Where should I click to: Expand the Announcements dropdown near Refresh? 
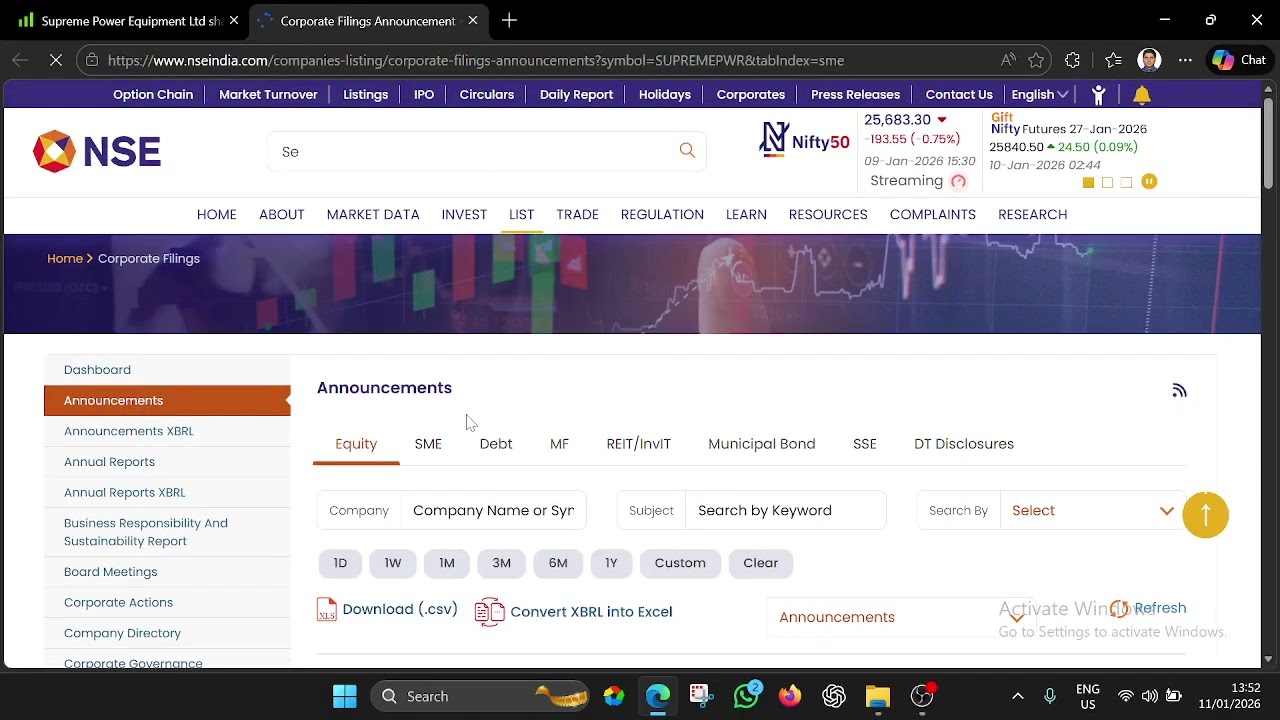pyautogui.click(x=900, y=617)
